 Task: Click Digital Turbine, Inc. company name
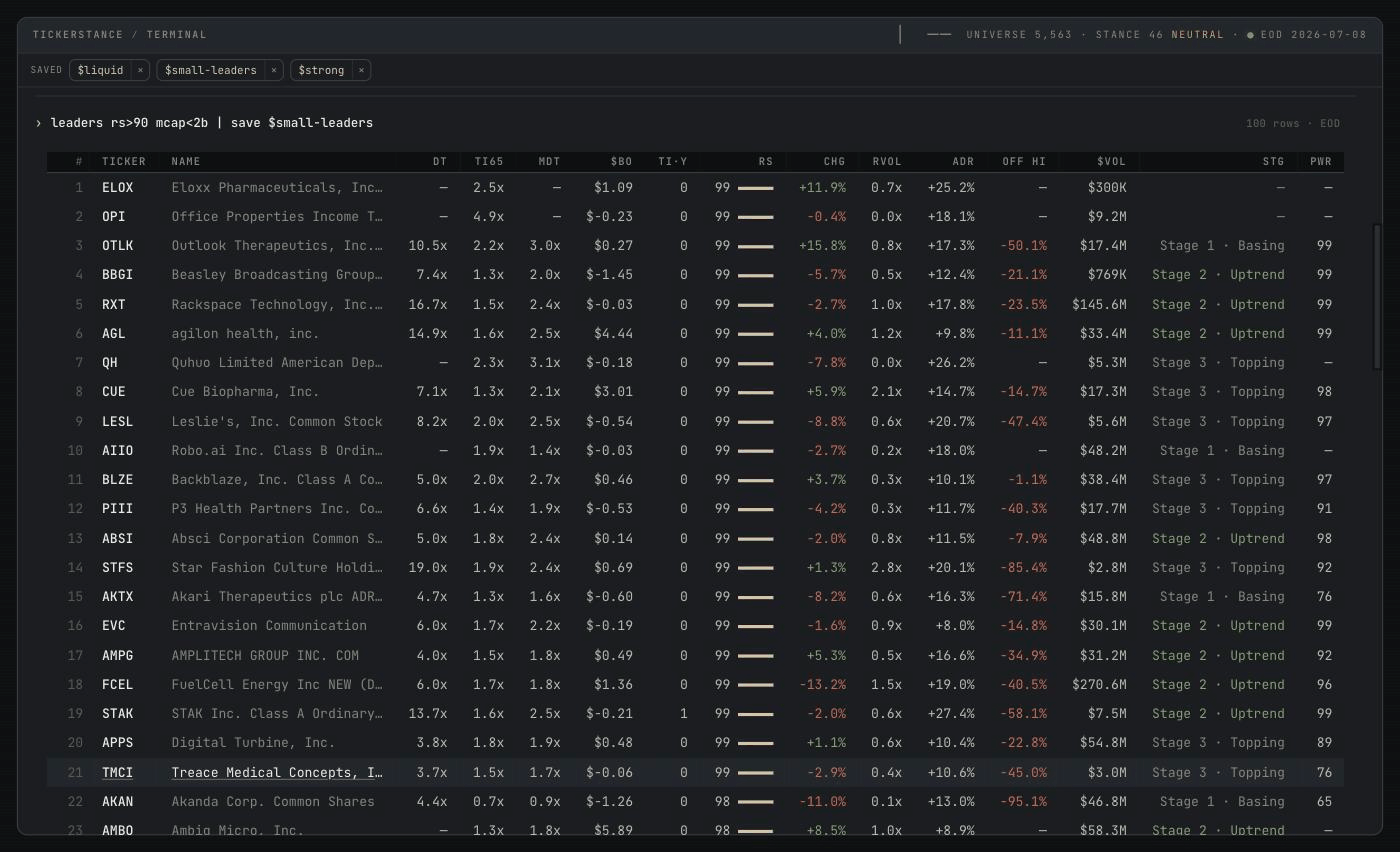pos(253,742)
